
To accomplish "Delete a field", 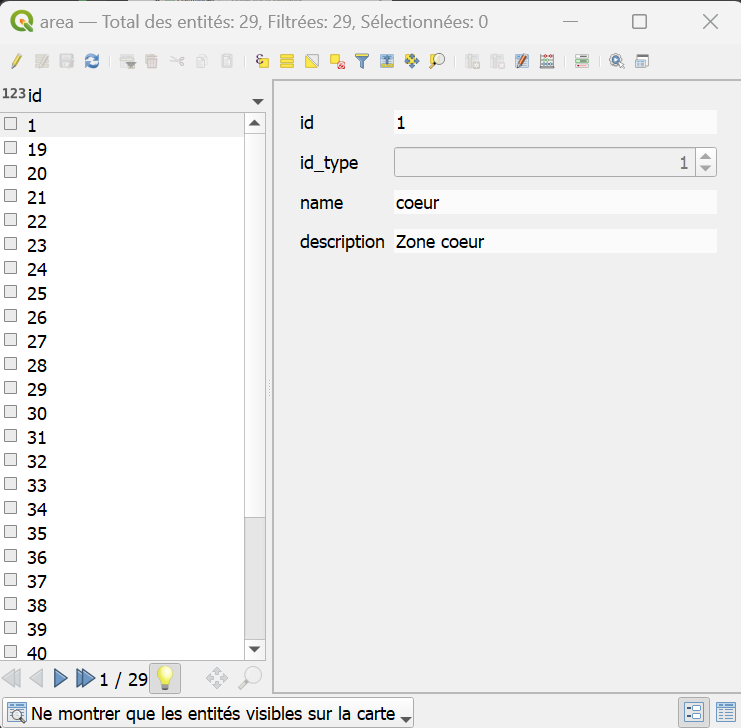I will (497, 61).
